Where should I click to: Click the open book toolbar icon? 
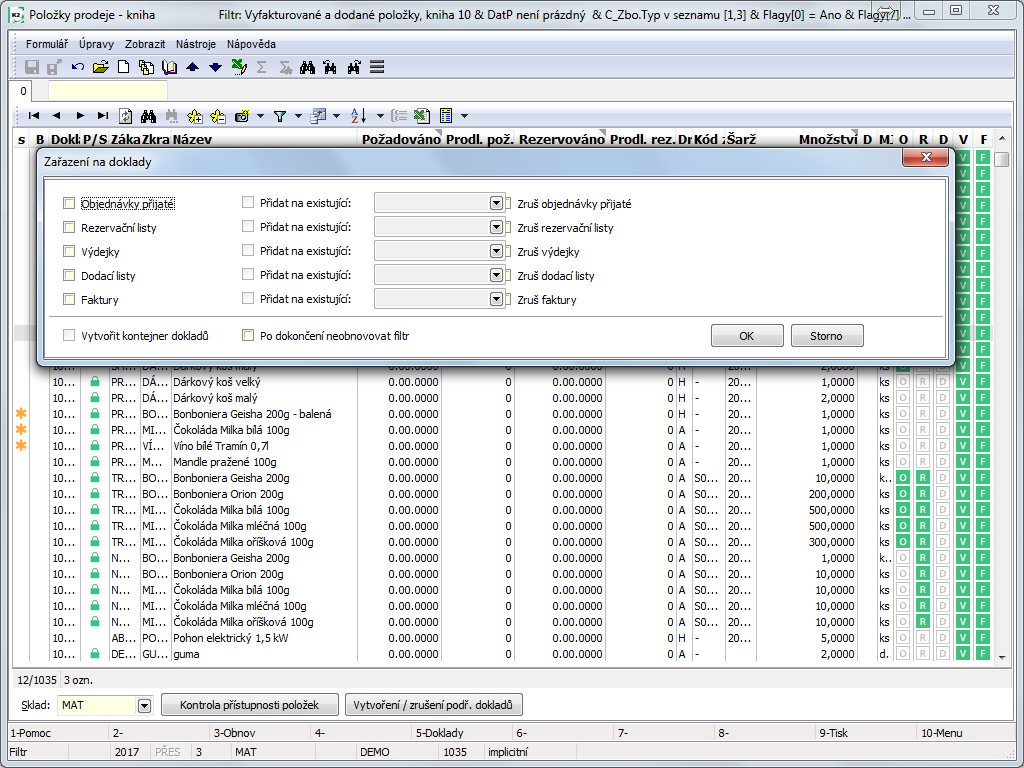coord(169,67)
